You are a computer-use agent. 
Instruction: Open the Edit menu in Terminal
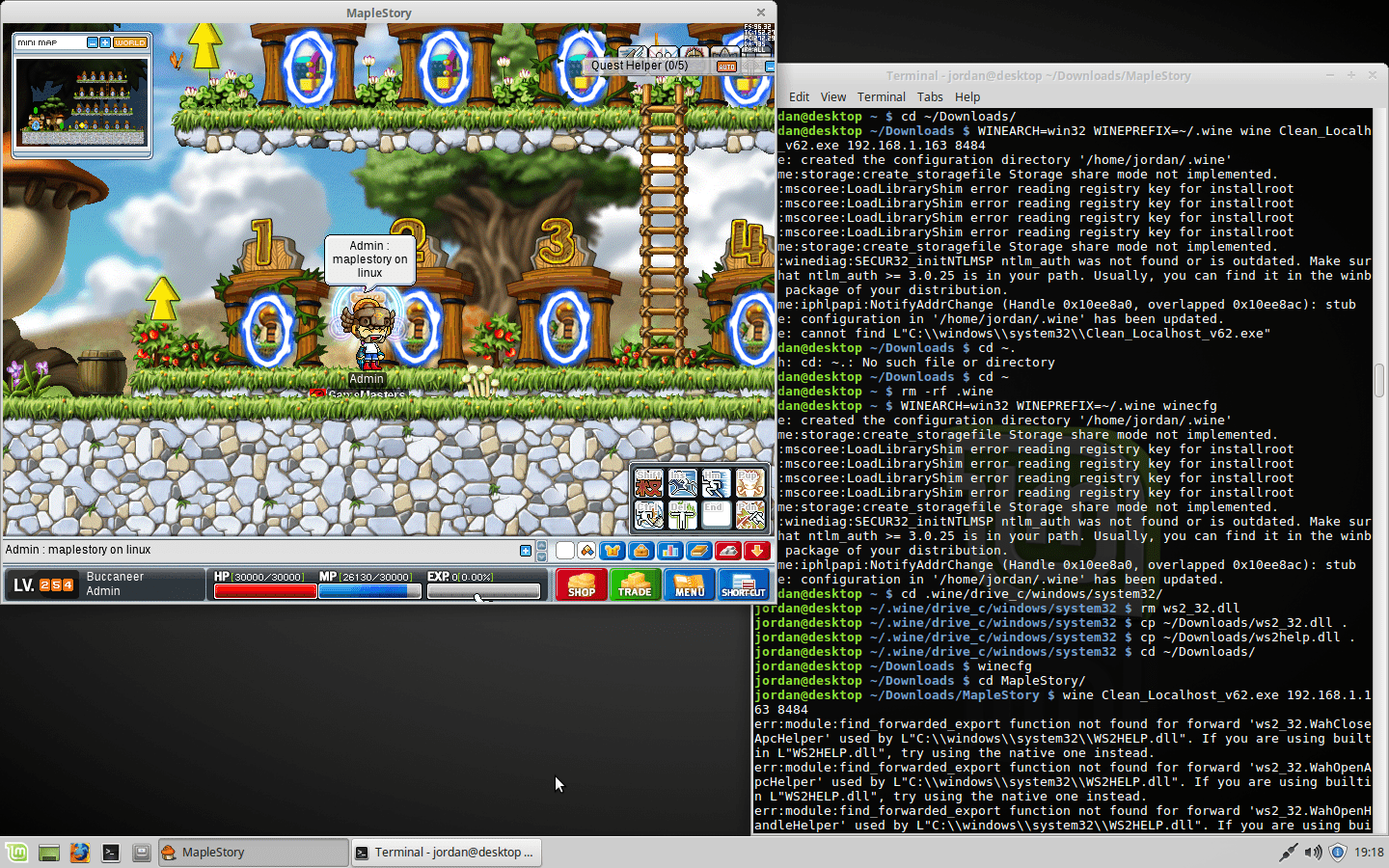[x=799, y=96]
